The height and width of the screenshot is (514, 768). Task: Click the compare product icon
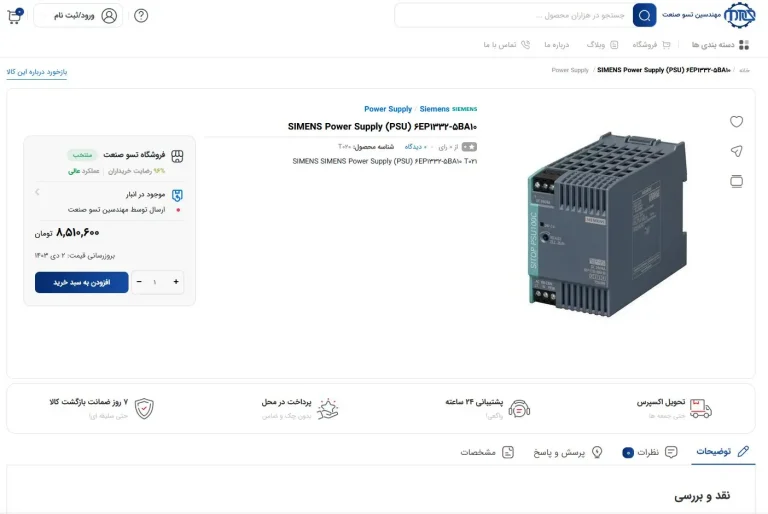pyautogui.click(x=736, y=181)
